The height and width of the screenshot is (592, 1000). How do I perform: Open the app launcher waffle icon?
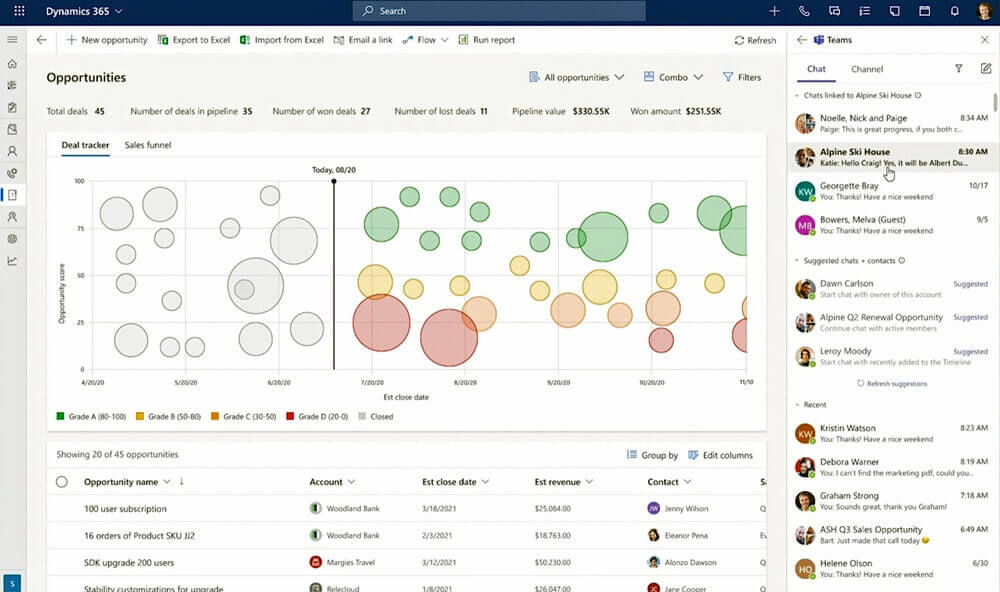(x=19, y=11)
